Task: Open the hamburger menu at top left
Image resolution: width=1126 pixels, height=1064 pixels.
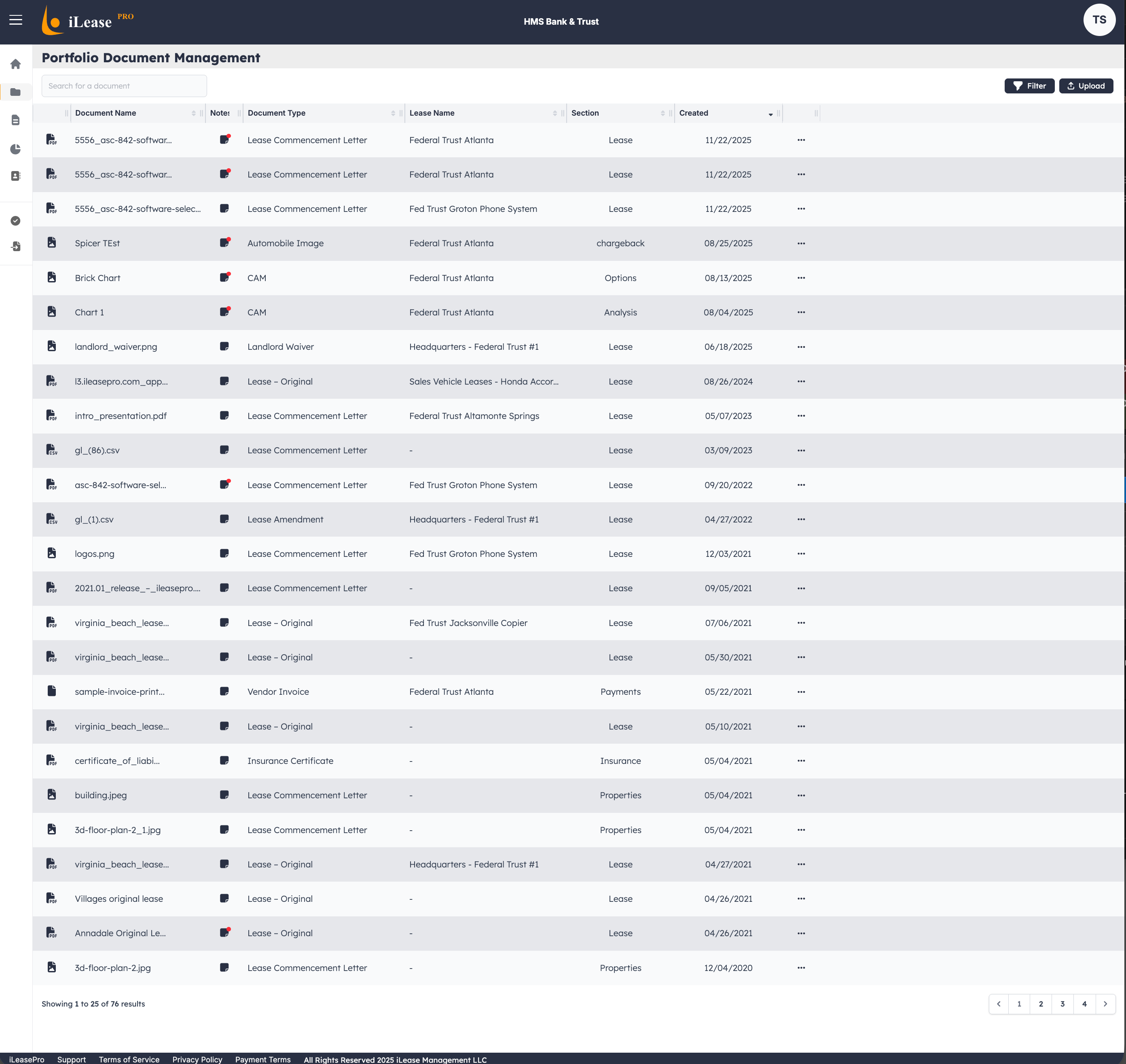Action: 15,20
